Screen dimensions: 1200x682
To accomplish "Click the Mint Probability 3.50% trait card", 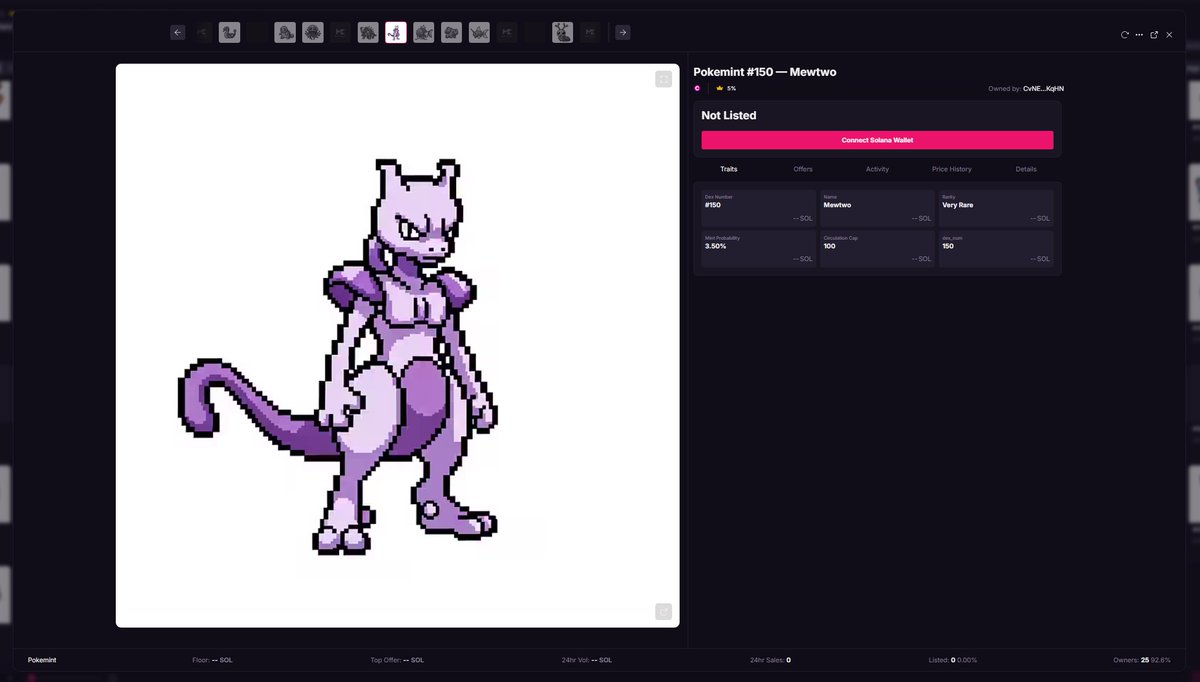I will click(x=758, y=249).
